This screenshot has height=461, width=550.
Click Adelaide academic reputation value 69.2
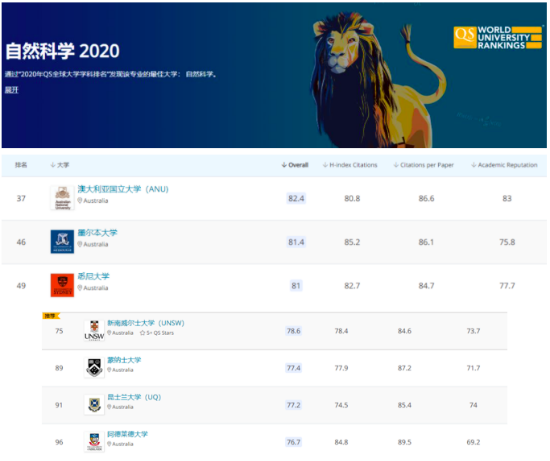pos(473,442)
